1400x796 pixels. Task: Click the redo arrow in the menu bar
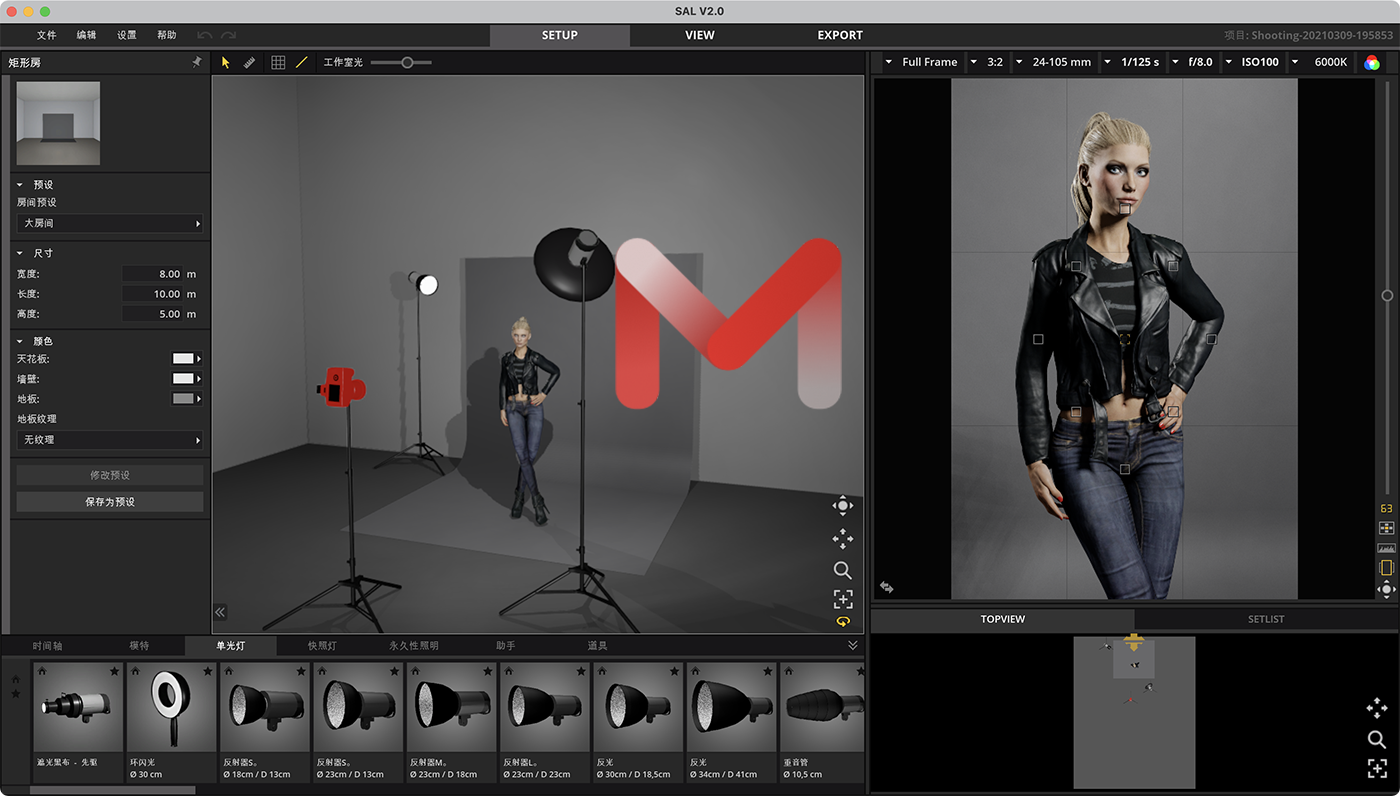[x=229, y=35]
